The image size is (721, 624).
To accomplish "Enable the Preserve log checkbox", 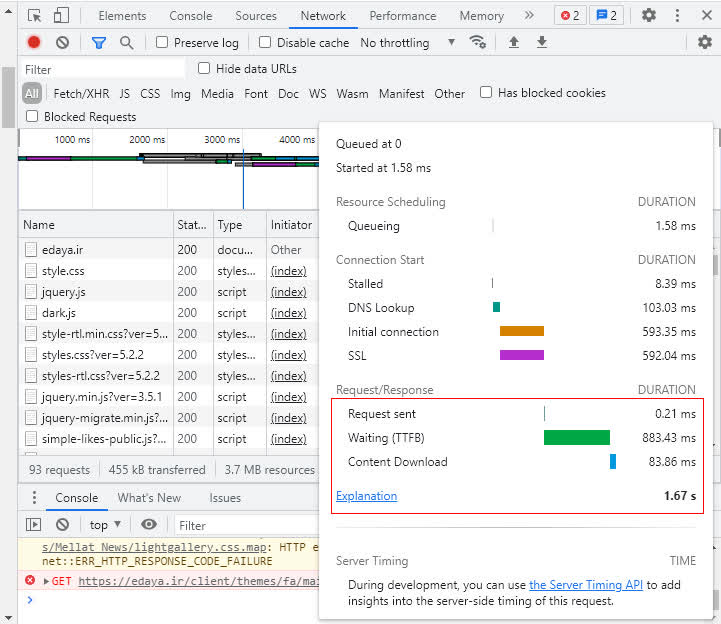I will [162, 42].
